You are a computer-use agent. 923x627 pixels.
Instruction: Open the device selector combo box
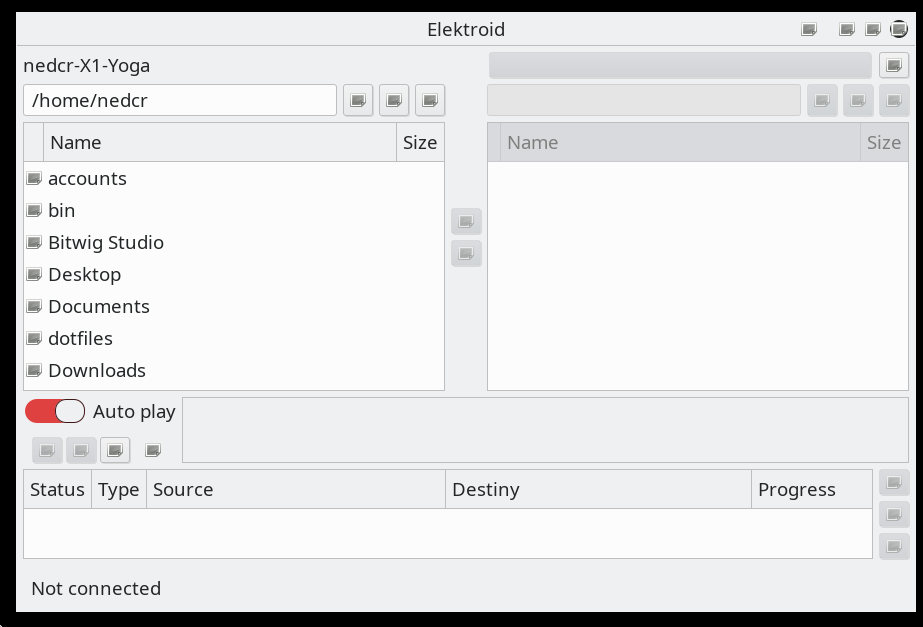coord(680,65)
